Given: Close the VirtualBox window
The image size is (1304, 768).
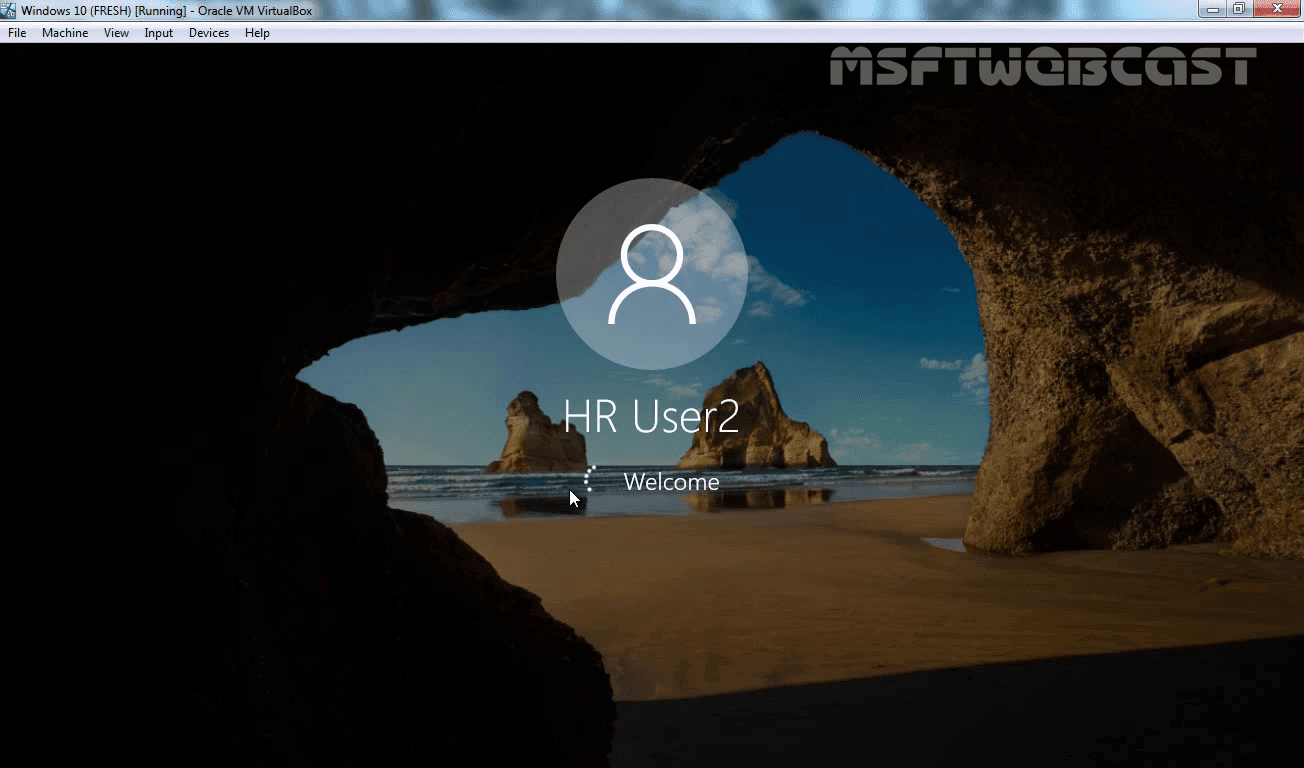Looking at the screenshot, I should (1275, 9).
